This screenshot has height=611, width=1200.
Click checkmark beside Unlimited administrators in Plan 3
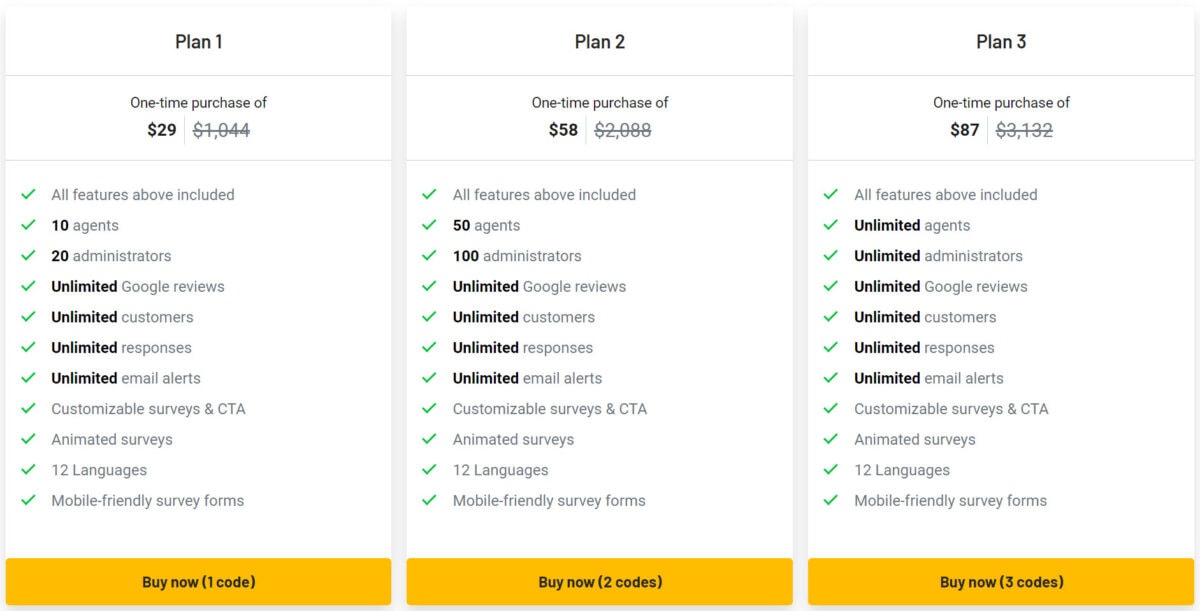click(831, 256)
